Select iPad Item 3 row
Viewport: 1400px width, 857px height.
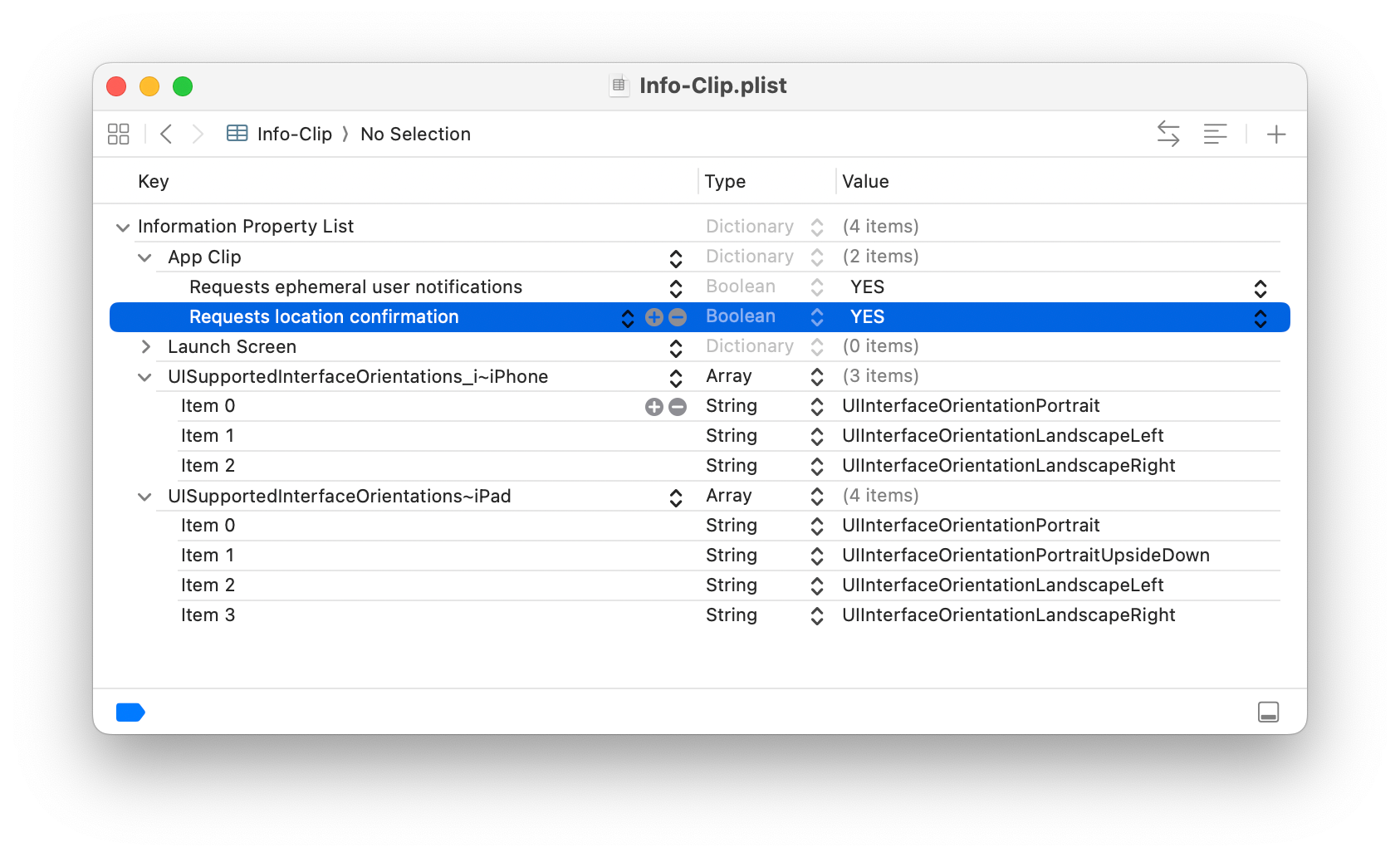(699, 615)
